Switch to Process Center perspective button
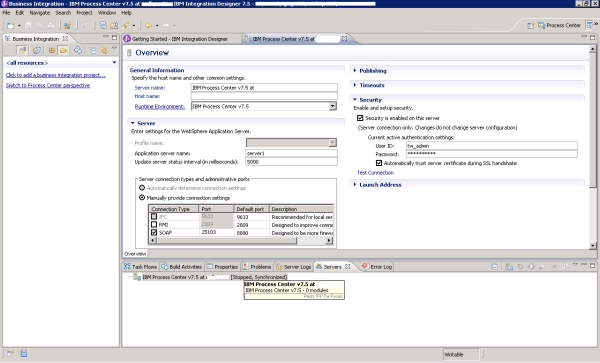Screen dimensions: 600x363 pyautogui.click(x=559, y=26)
